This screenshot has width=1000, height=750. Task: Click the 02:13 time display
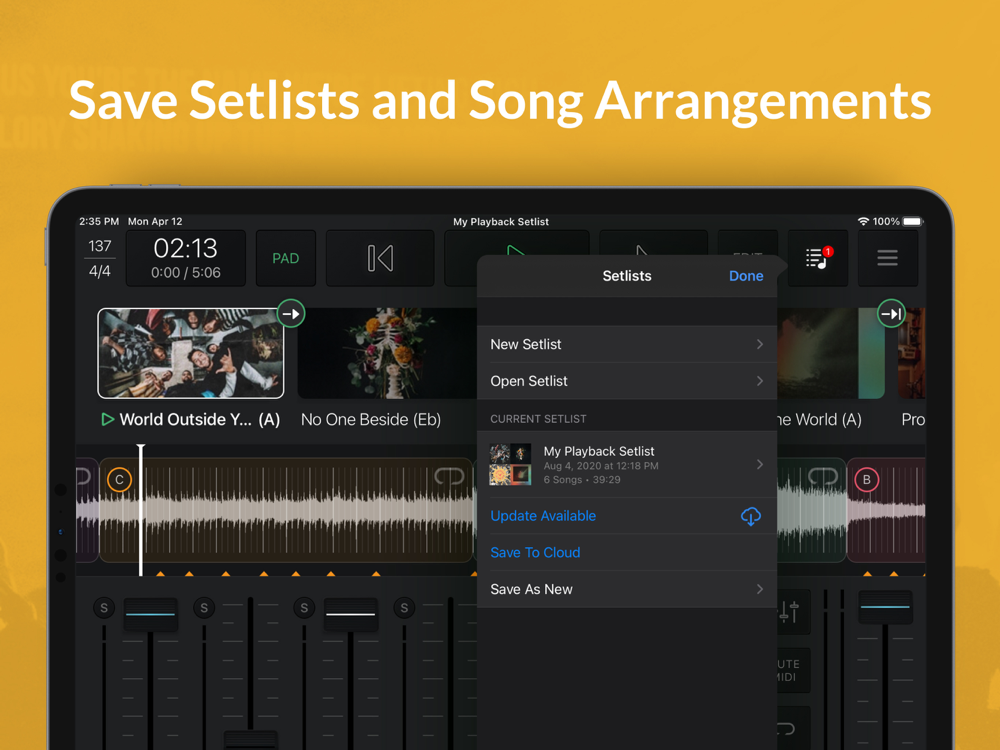(186, 258)
